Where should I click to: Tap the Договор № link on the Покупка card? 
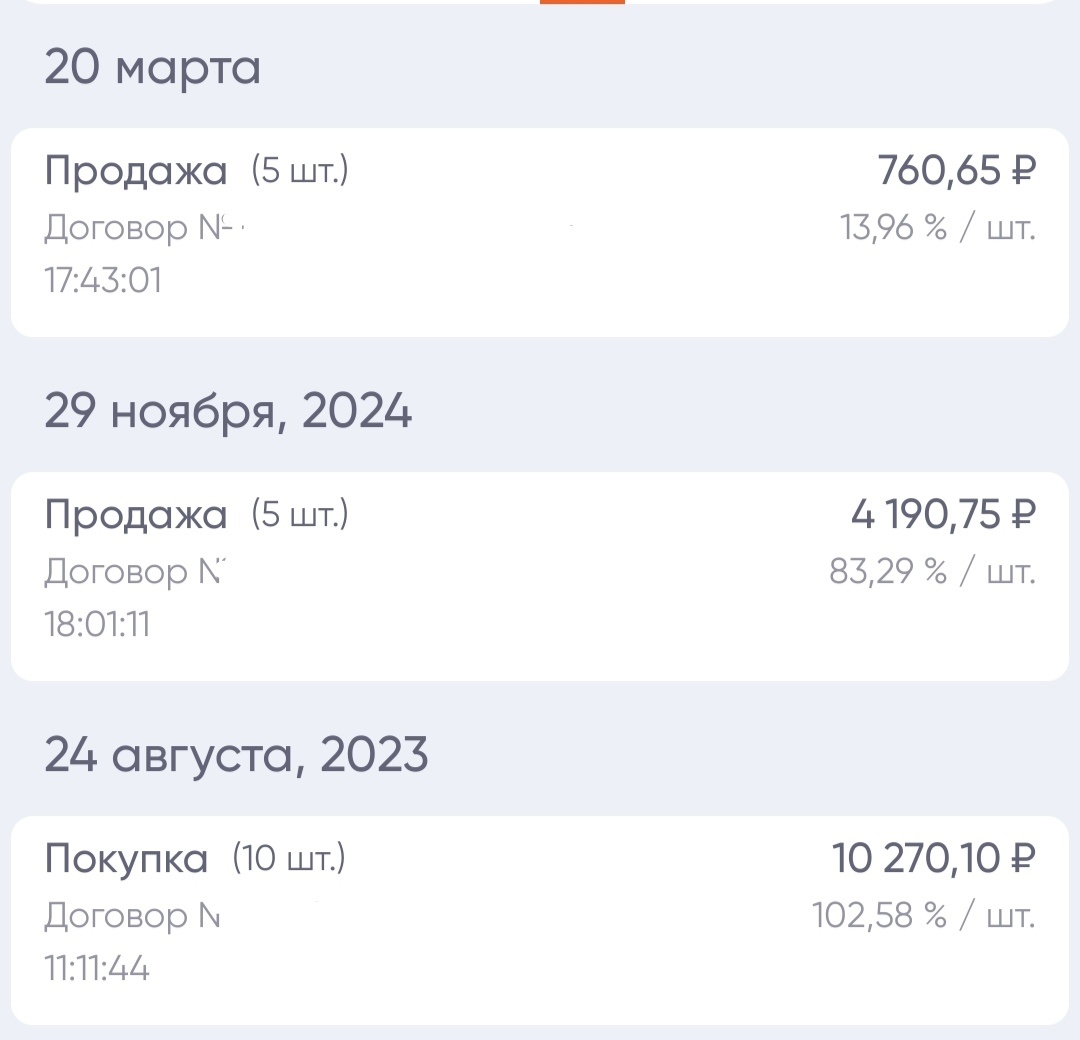pos(130,915)
